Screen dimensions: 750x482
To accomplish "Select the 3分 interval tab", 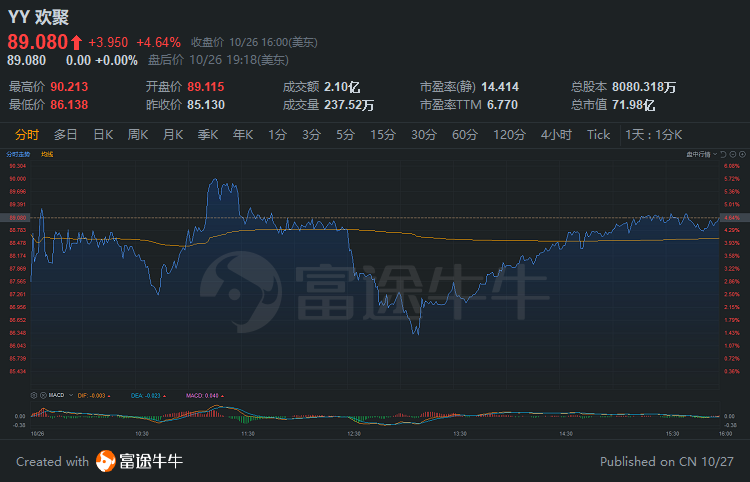I will 311,135.
